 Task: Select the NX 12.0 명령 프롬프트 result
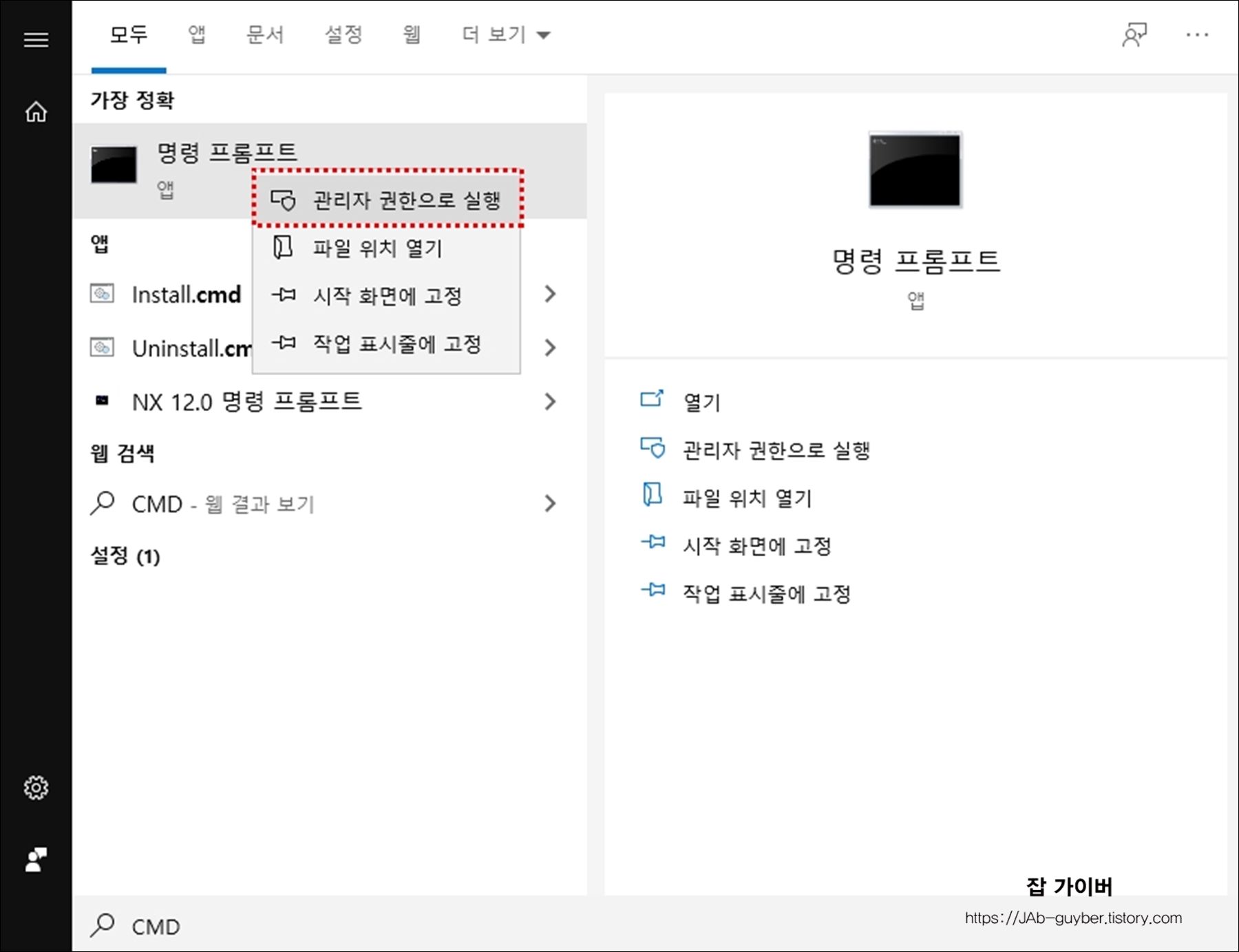pos(330,401)
